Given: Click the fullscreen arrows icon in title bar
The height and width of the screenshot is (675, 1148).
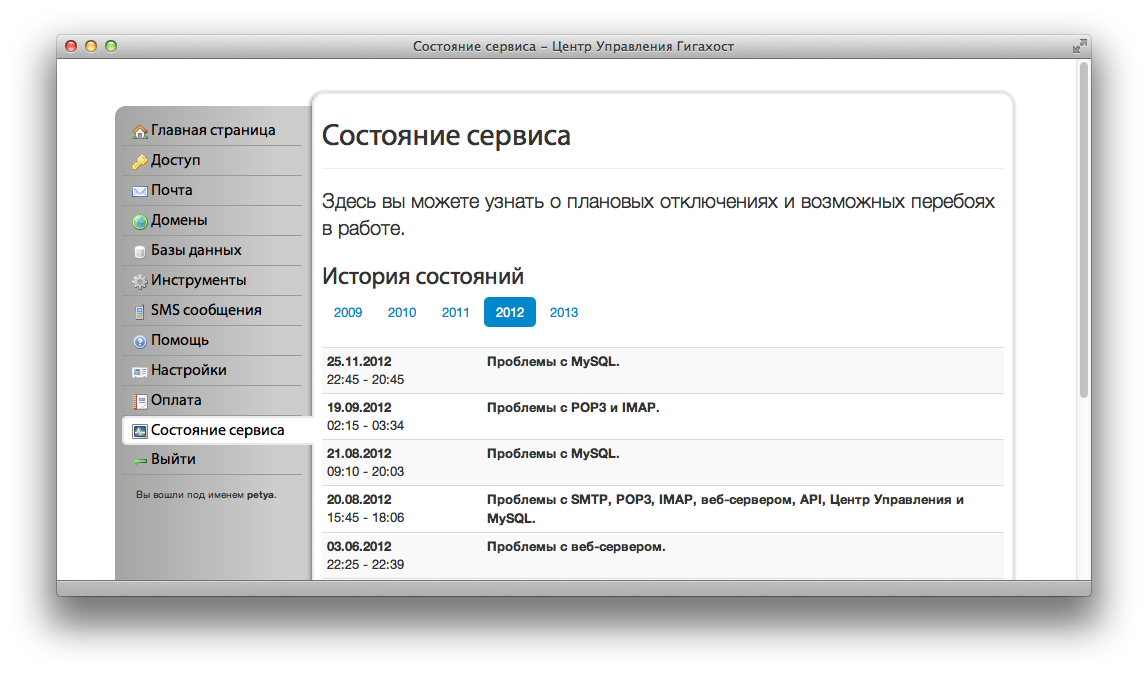Looking at the screenshot, I should pos(1079,46).
